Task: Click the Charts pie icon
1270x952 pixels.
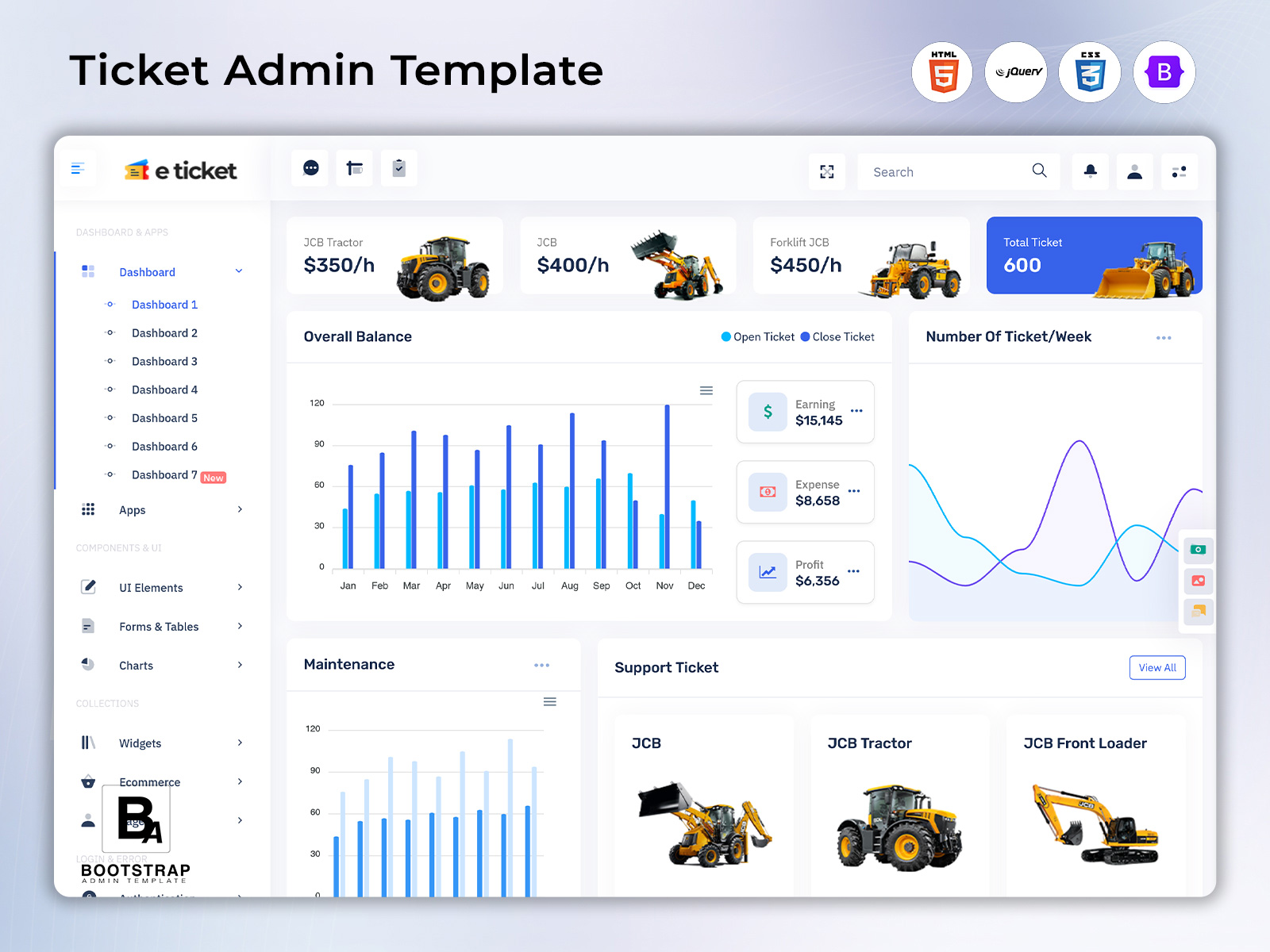Action: [x=88, y=665]
